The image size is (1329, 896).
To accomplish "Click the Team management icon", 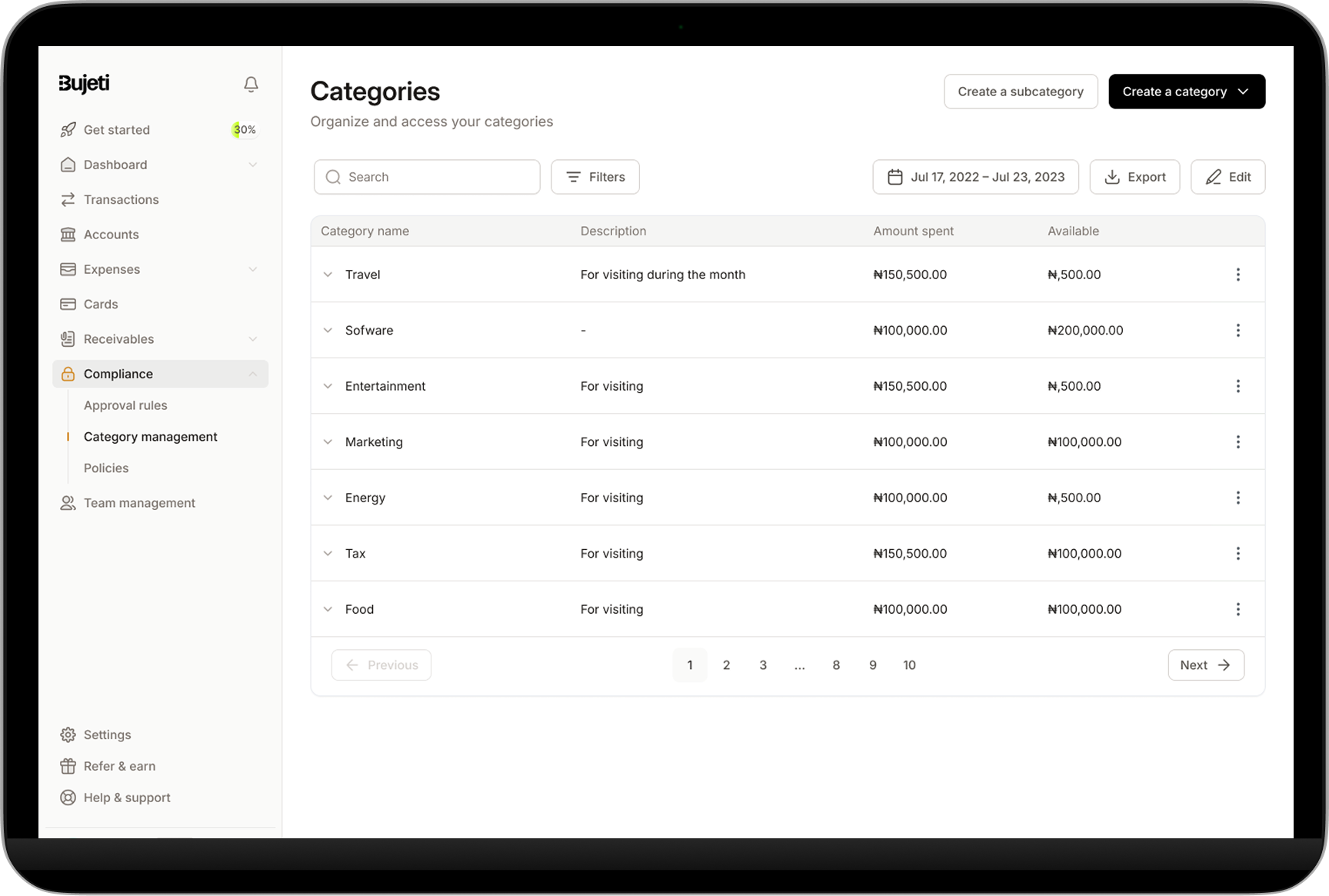I will pyautogui.click(x=68, y=502).
